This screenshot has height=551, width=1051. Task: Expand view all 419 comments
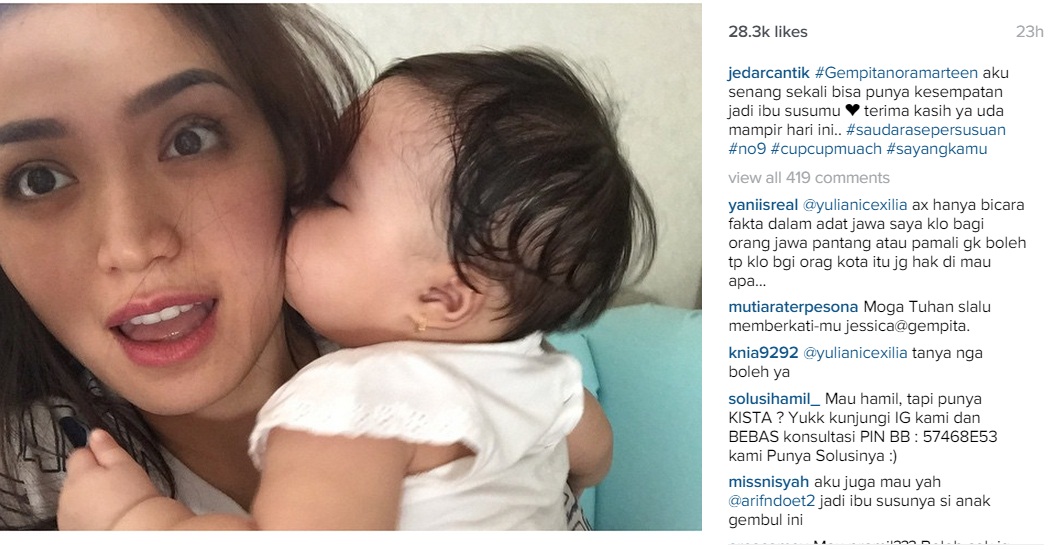coord(809,178)
